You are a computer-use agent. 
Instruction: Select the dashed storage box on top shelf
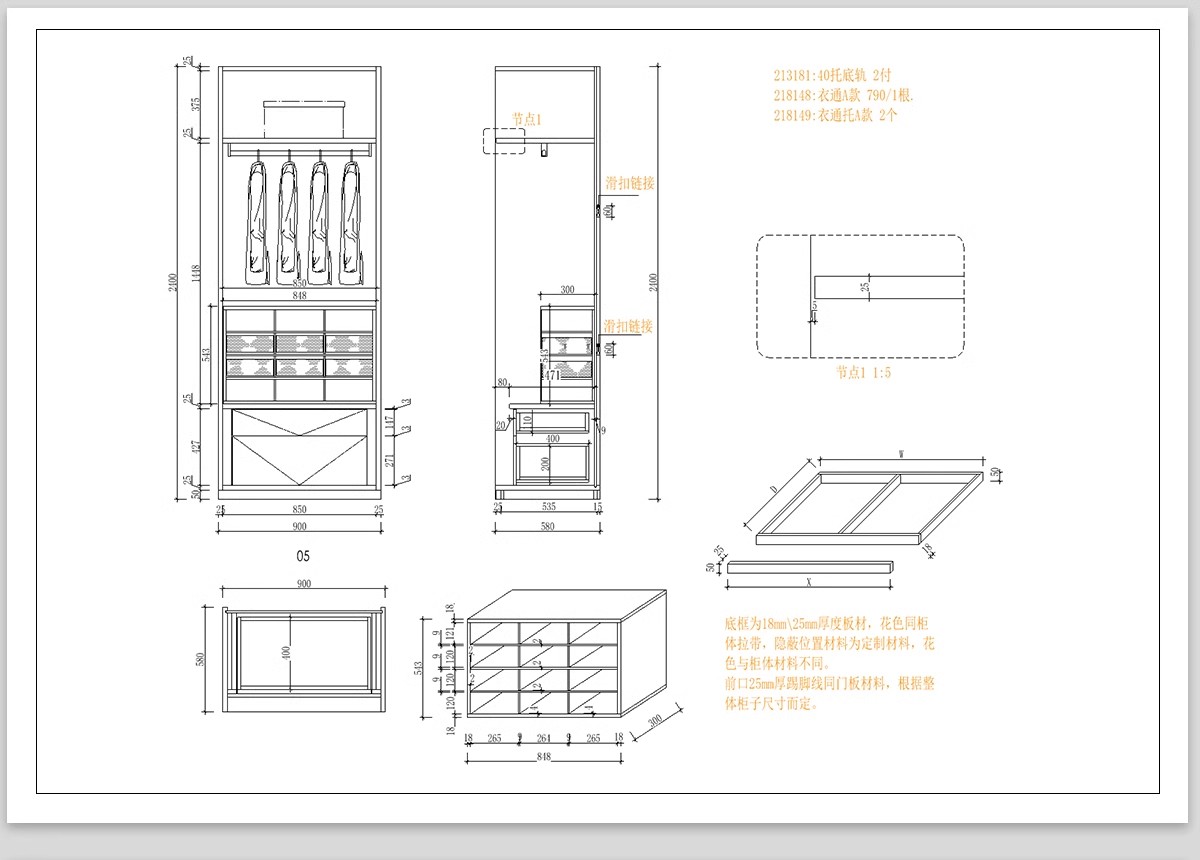pos(303,119)
